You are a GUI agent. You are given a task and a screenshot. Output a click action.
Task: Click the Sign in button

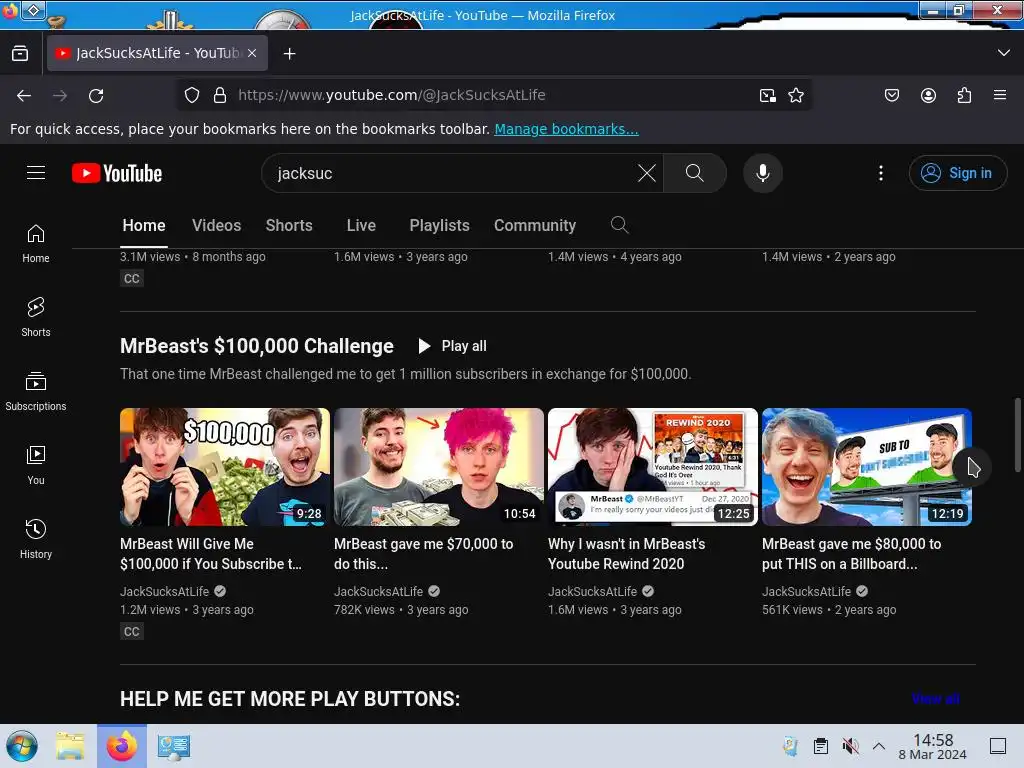tap(957, 173)
